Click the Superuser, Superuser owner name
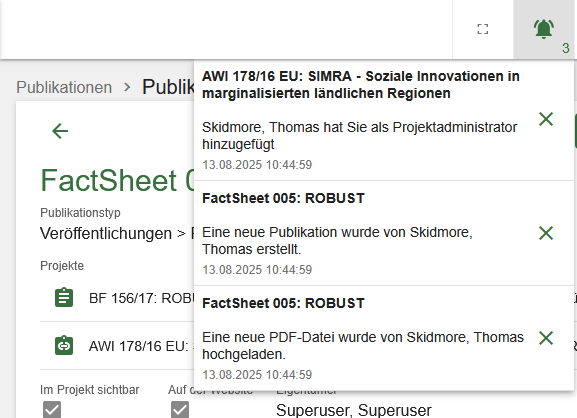The height and width of the screenshot is (418, 577). pyautogui.click(x=354, y=410)
